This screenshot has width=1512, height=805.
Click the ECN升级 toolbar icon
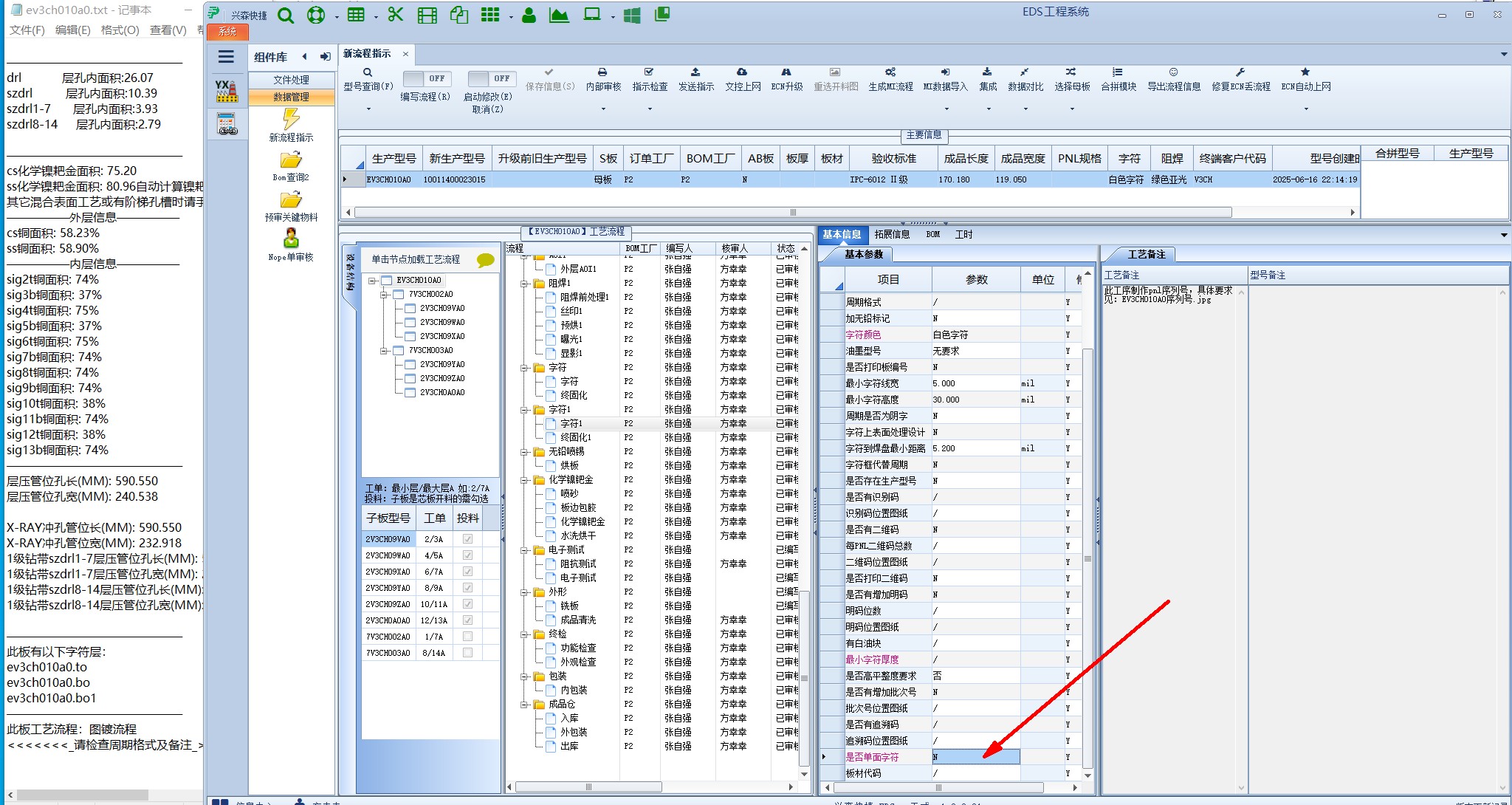pyautogui.click(x=786, y=72)
